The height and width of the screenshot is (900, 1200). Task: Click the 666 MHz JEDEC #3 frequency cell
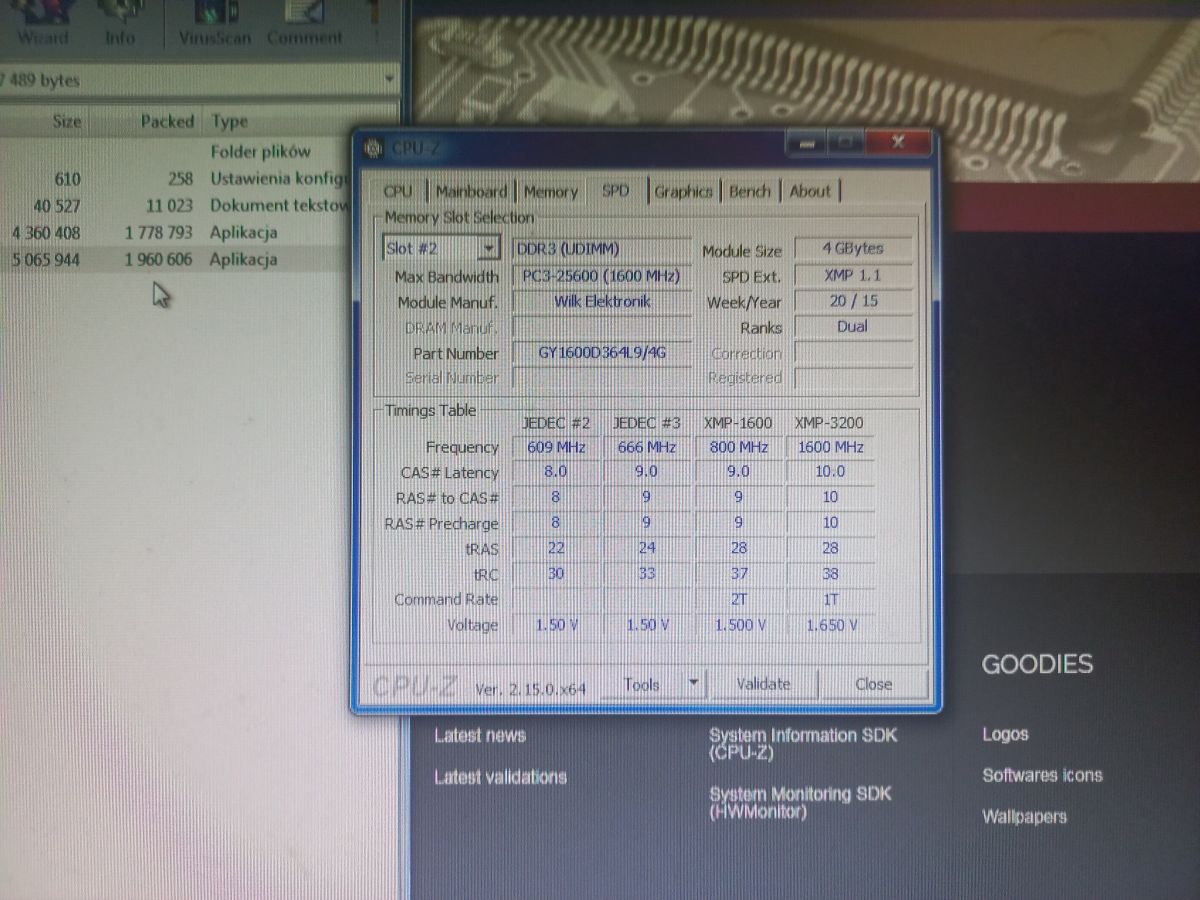(646, 447)
